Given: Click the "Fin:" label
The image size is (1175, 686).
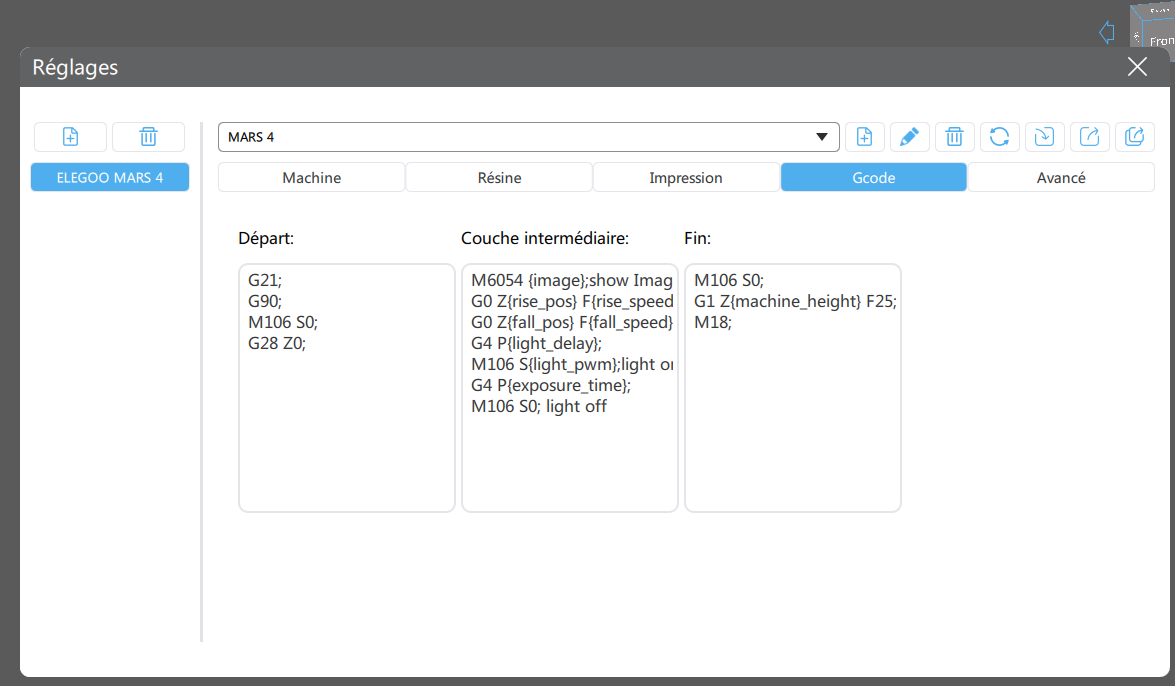Looking at the screenshot, I should (x=698, y=238).
